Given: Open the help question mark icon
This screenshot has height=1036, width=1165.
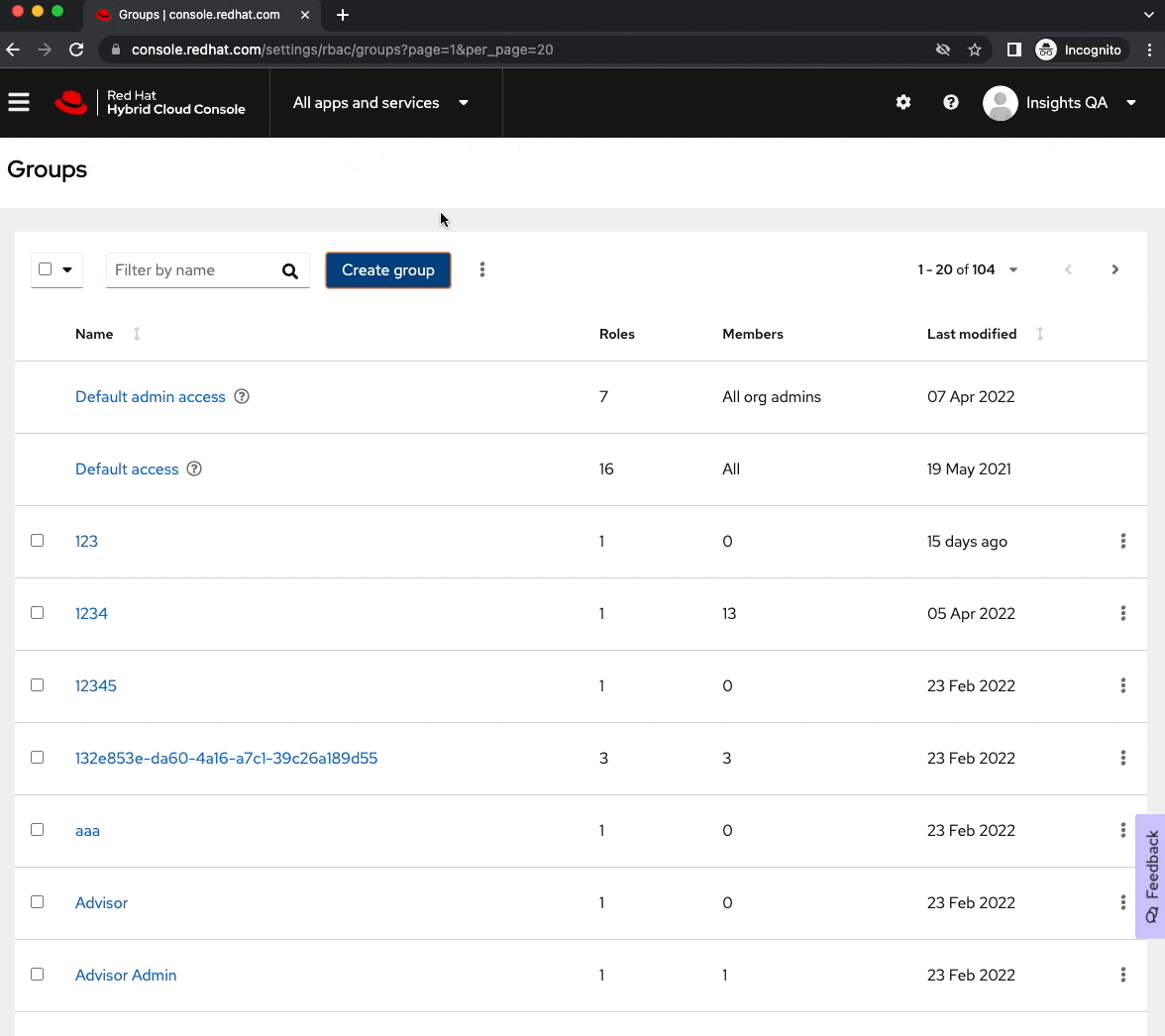Looking at the screenshot, I should pos(950,102).
